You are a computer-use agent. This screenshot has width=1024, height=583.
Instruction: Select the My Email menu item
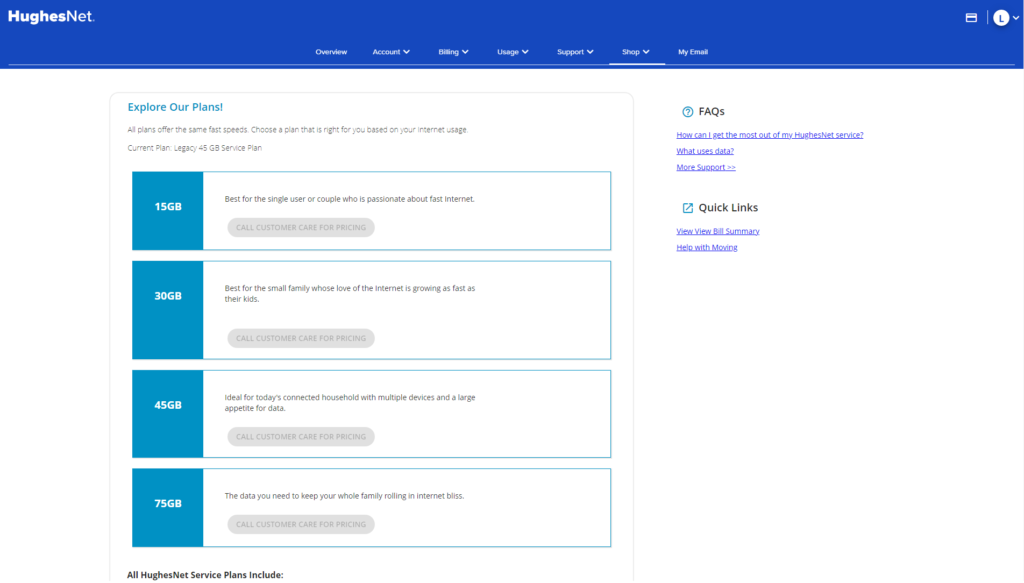693,51
